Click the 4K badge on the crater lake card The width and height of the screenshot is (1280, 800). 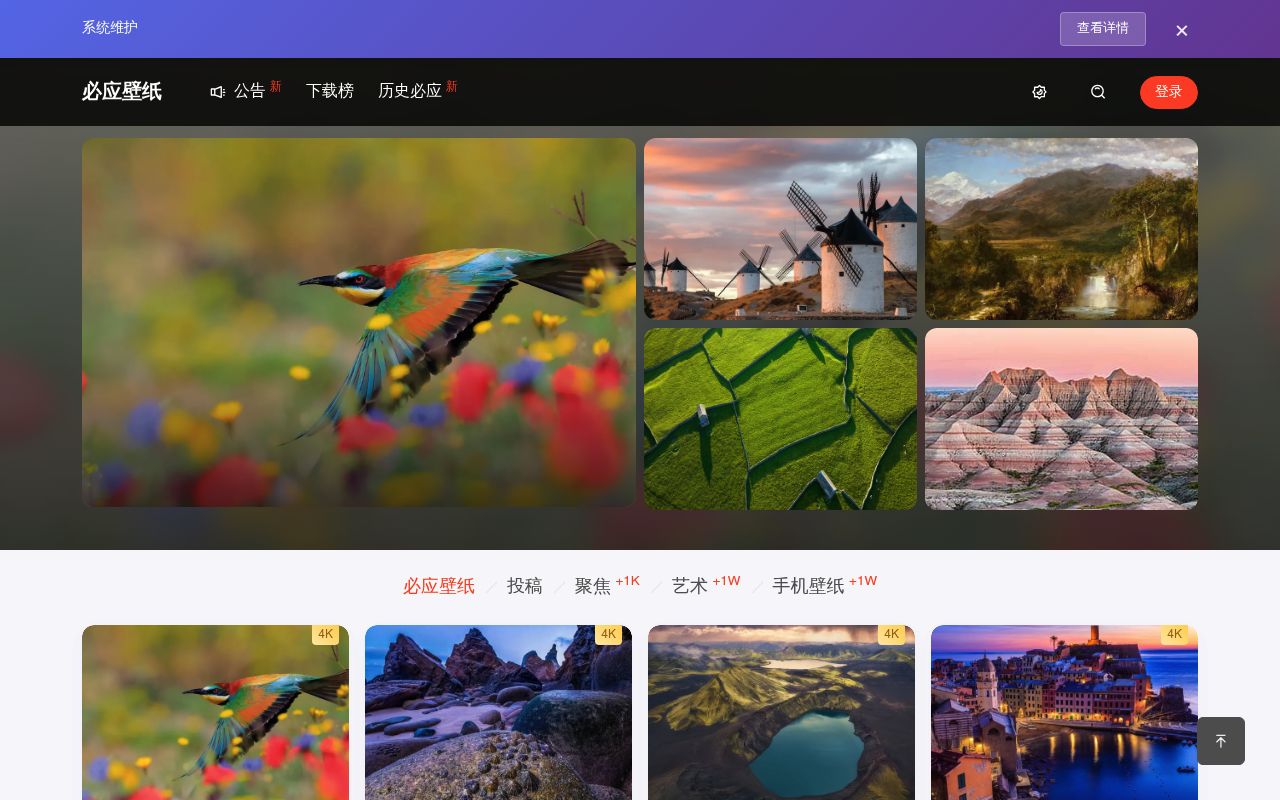click(891, 634)
